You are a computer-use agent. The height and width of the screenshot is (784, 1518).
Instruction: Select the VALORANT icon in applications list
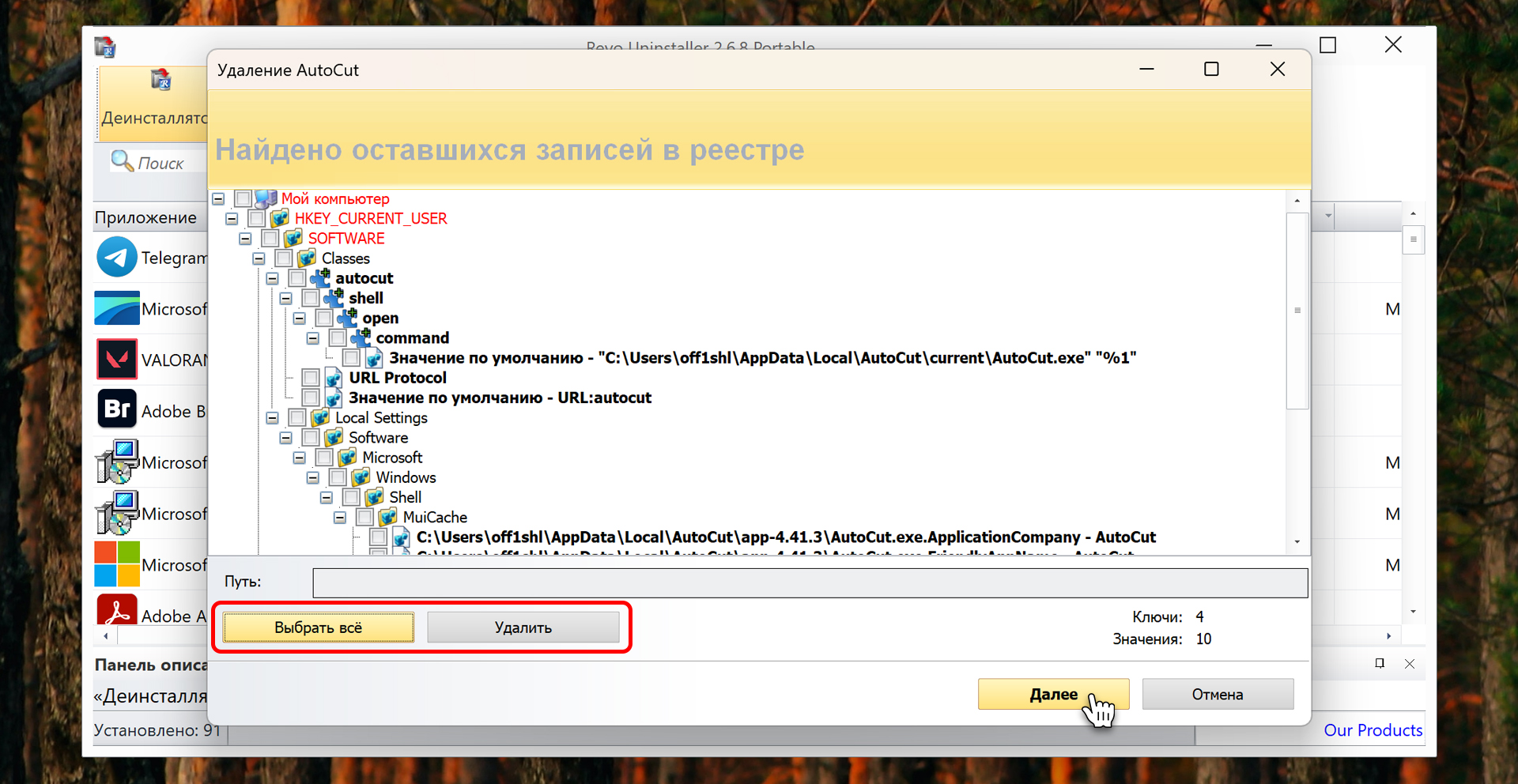click(x=117, y=360)
